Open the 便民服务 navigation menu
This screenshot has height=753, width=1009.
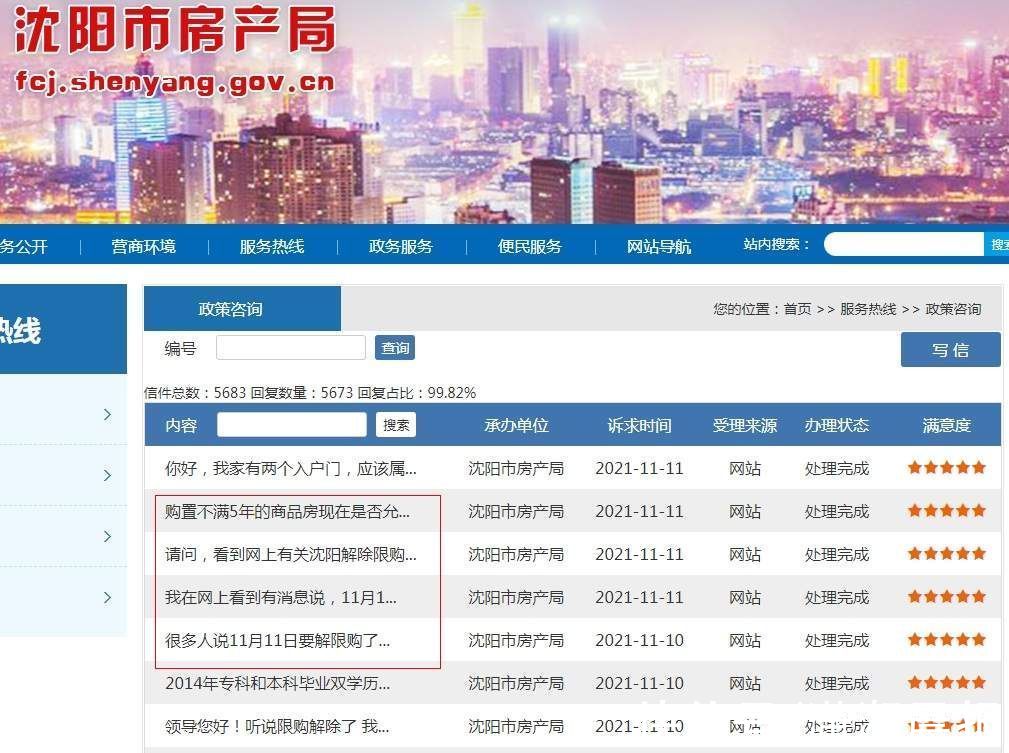[x=529, y=246]
